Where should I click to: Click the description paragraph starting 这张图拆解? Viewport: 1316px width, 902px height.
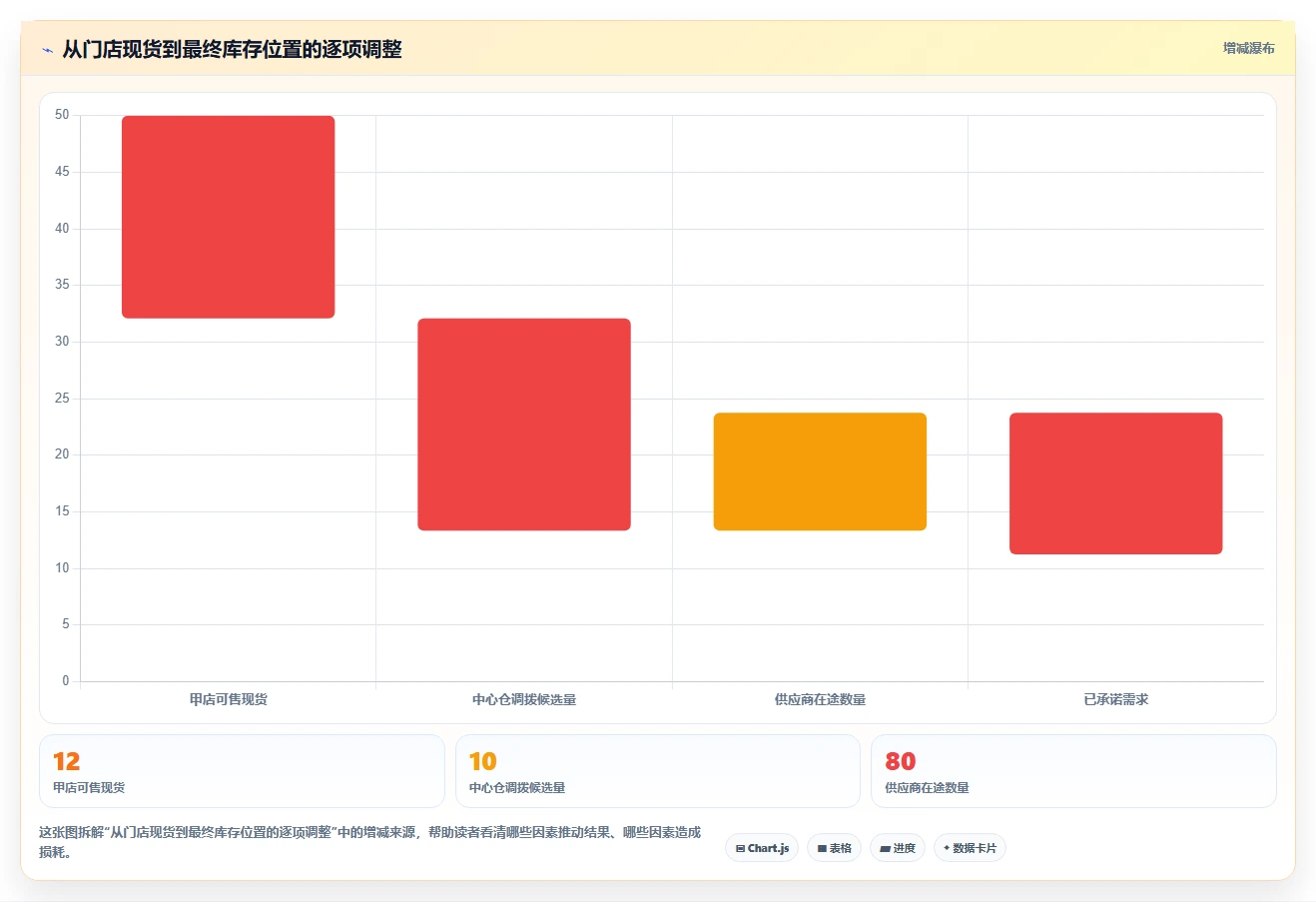(x=370, y=842)
